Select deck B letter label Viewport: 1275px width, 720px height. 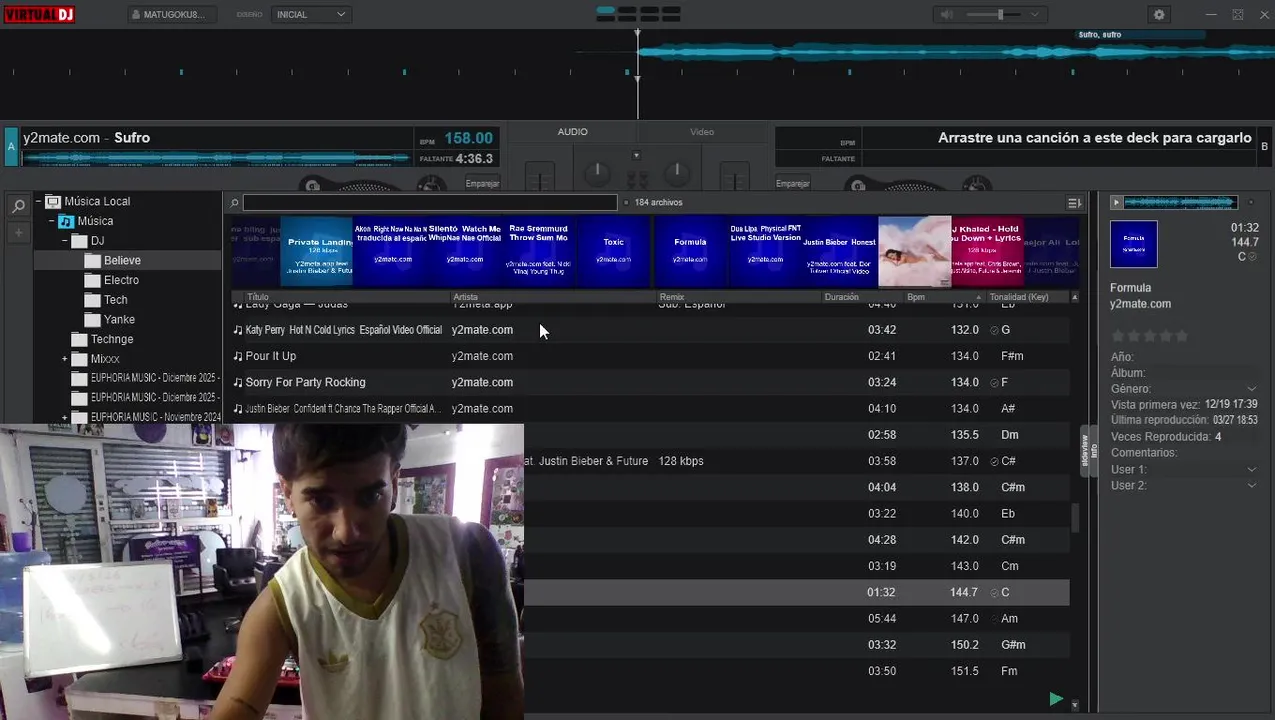[x=1264, y=146]
